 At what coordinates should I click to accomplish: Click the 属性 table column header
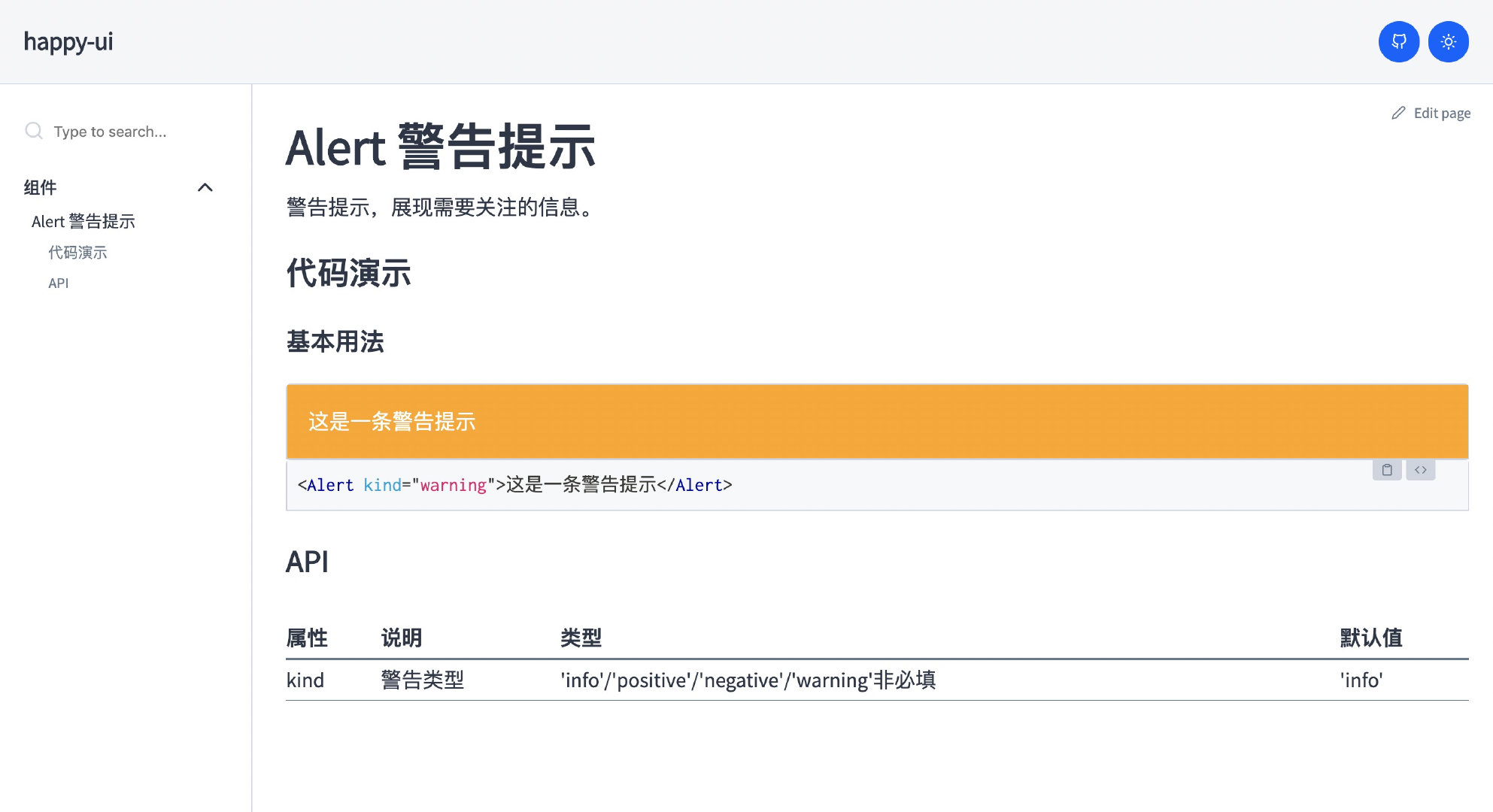point(307,638)
